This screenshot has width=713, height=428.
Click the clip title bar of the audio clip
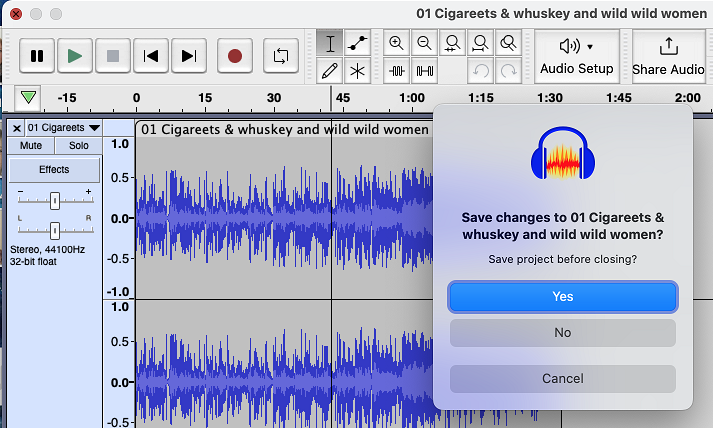284,129
